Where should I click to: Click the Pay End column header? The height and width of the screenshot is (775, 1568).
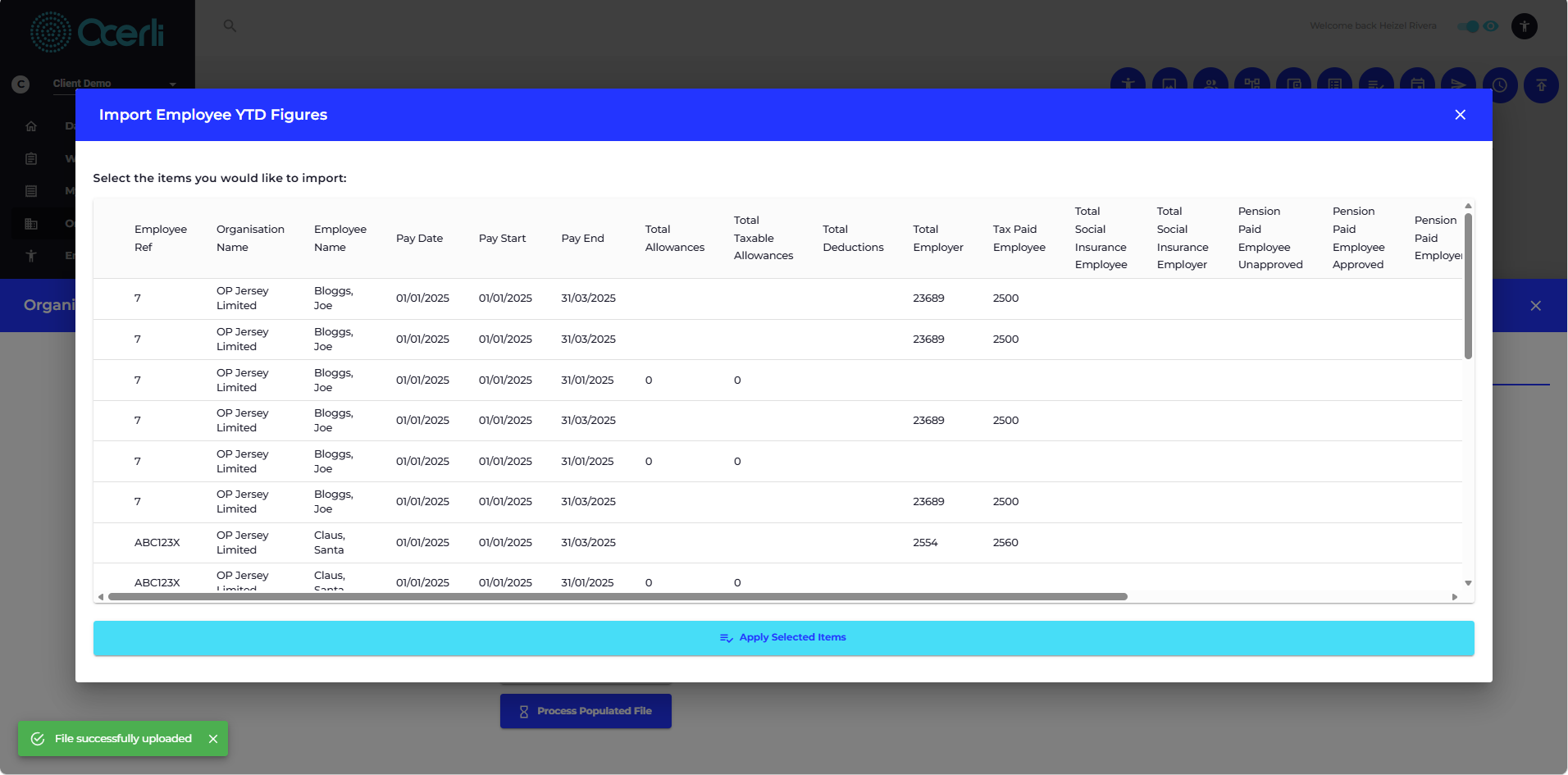click(x=582, y=239)
